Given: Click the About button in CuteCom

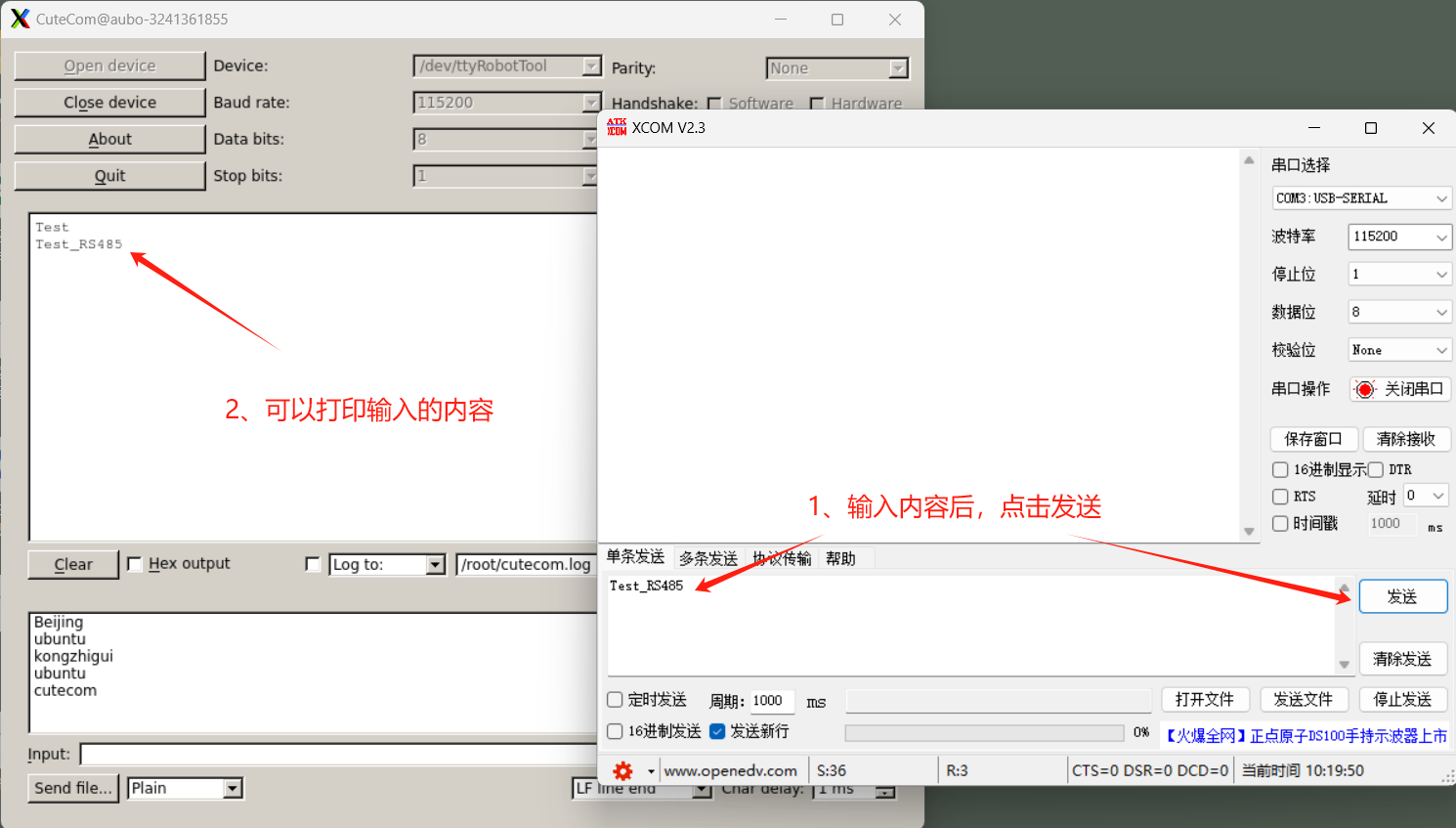Looking at the screenshot, I should 109,139.
